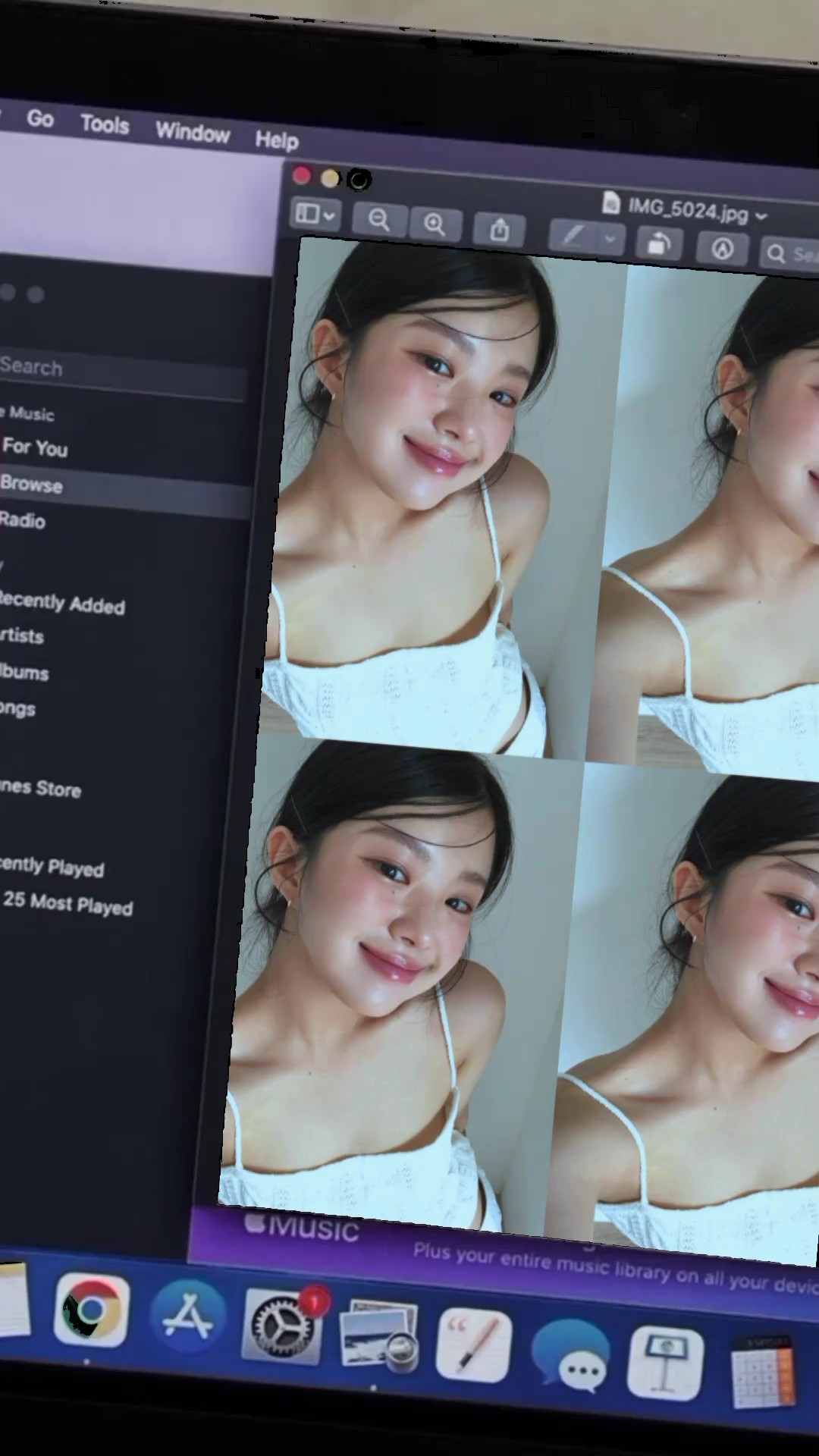Open Keynote from the Dock

coord(665,1363)
